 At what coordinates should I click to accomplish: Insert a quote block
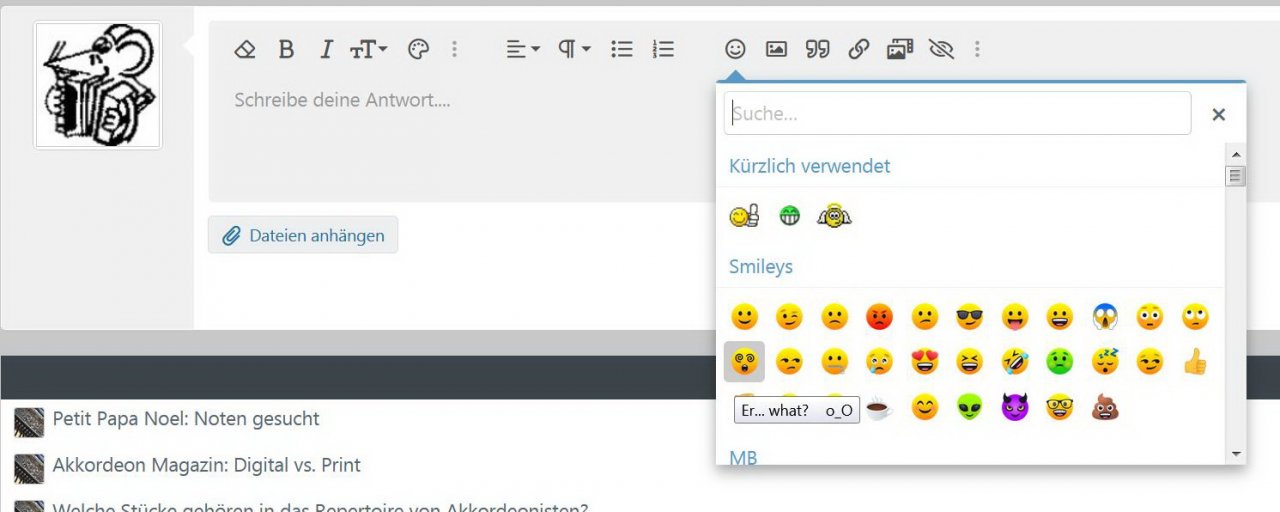click(818, 49)
